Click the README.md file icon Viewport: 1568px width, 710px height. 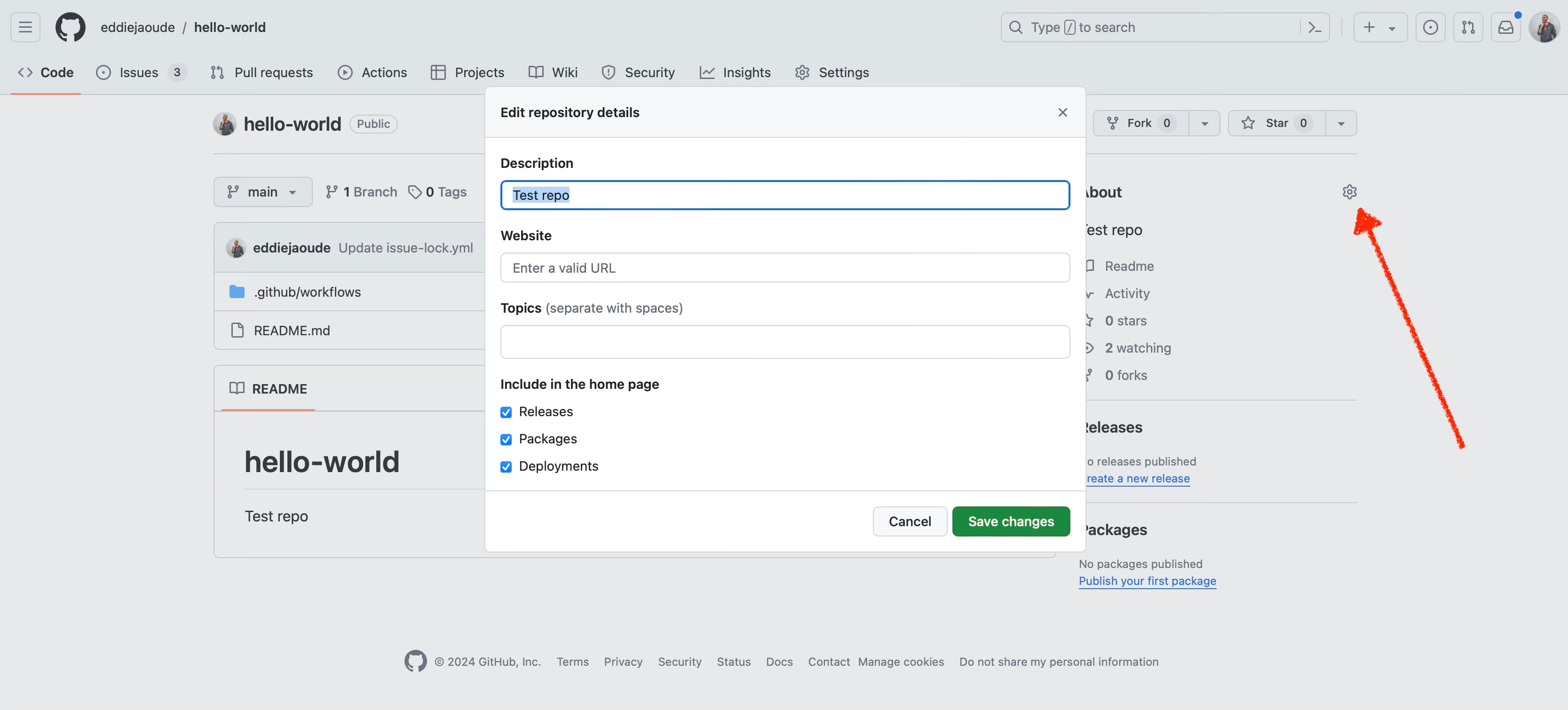pyautogui.click(x=237, y=331)
